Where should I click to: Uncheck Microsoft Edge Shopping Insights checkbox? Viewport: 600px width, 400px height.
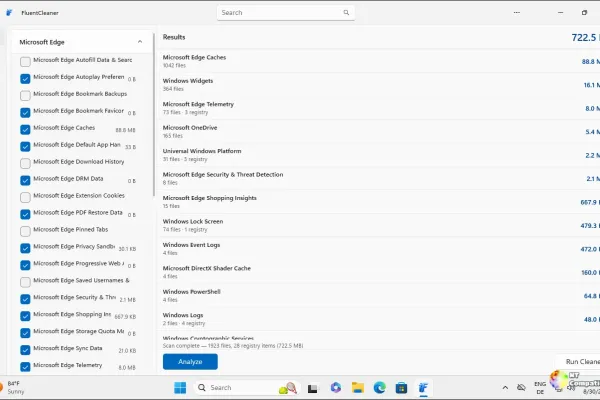point(25,316)
